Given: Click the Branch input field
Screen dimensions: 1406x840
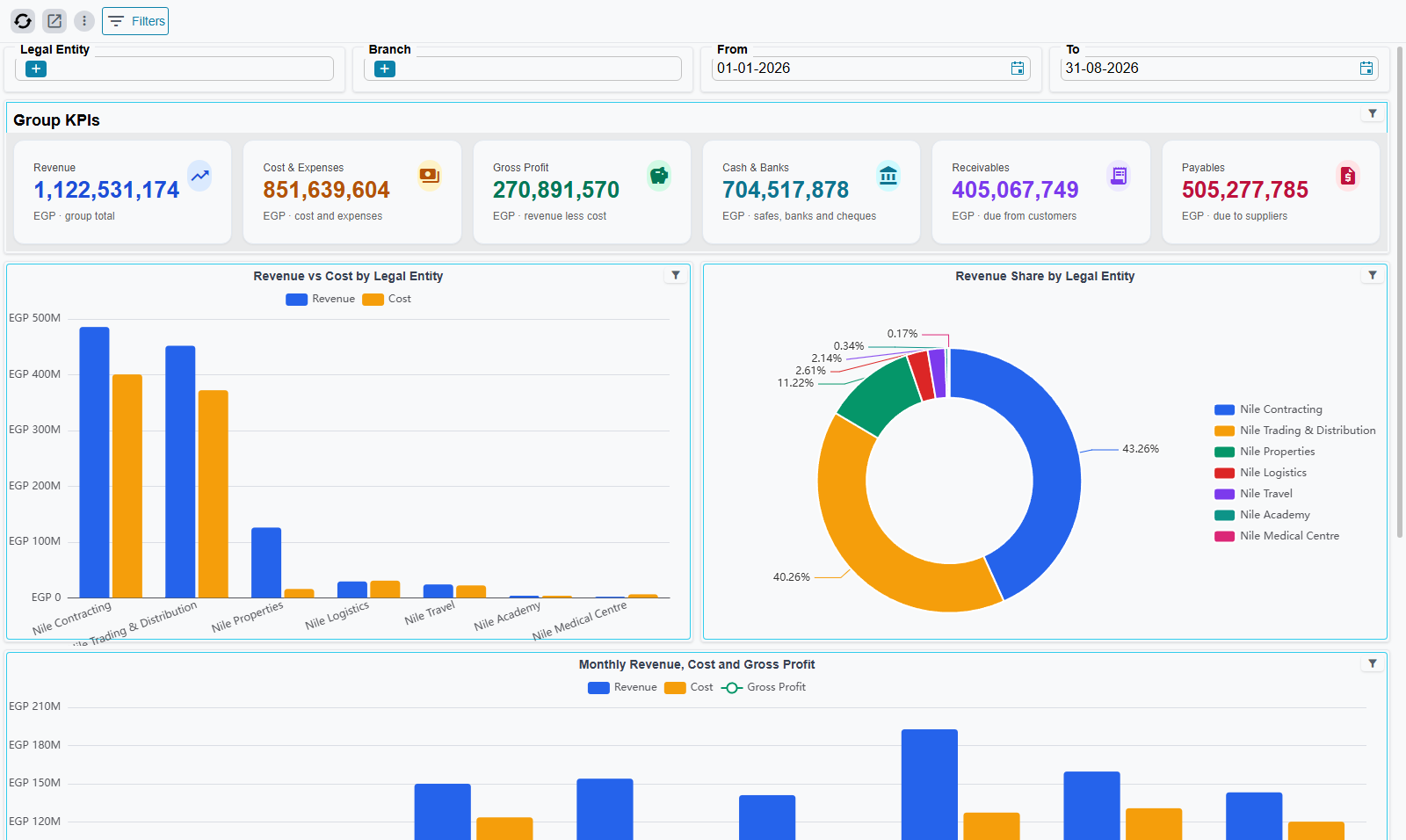Looking at the screenshot, I should pyautogui.click(x=523, y=69).
